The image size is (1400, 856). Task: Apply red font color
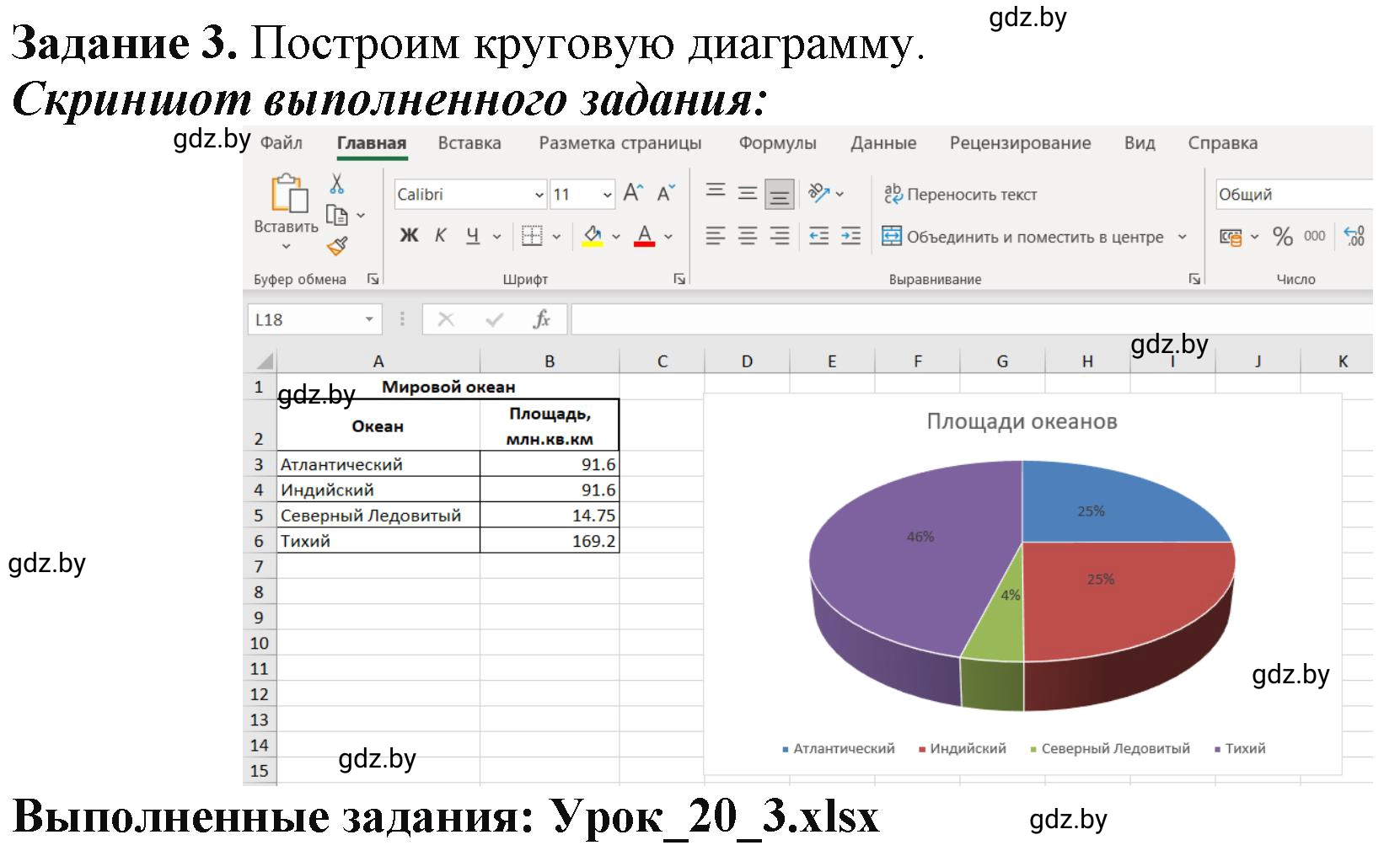(x=644, y=236)
